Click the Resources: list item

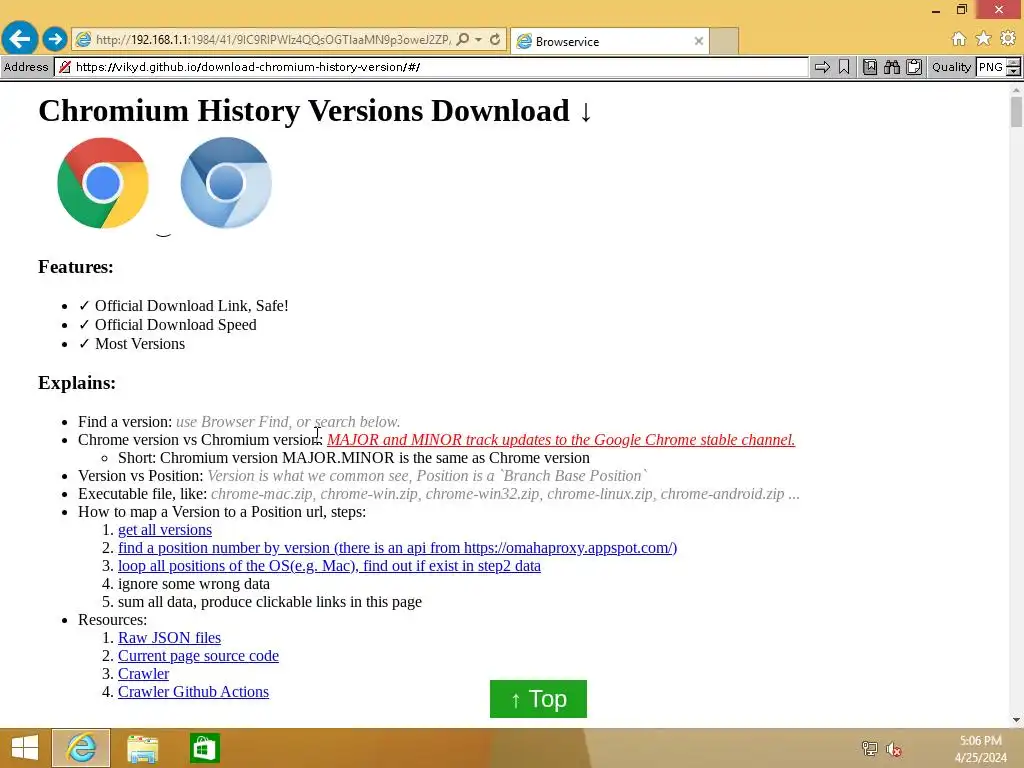[112, 620]
